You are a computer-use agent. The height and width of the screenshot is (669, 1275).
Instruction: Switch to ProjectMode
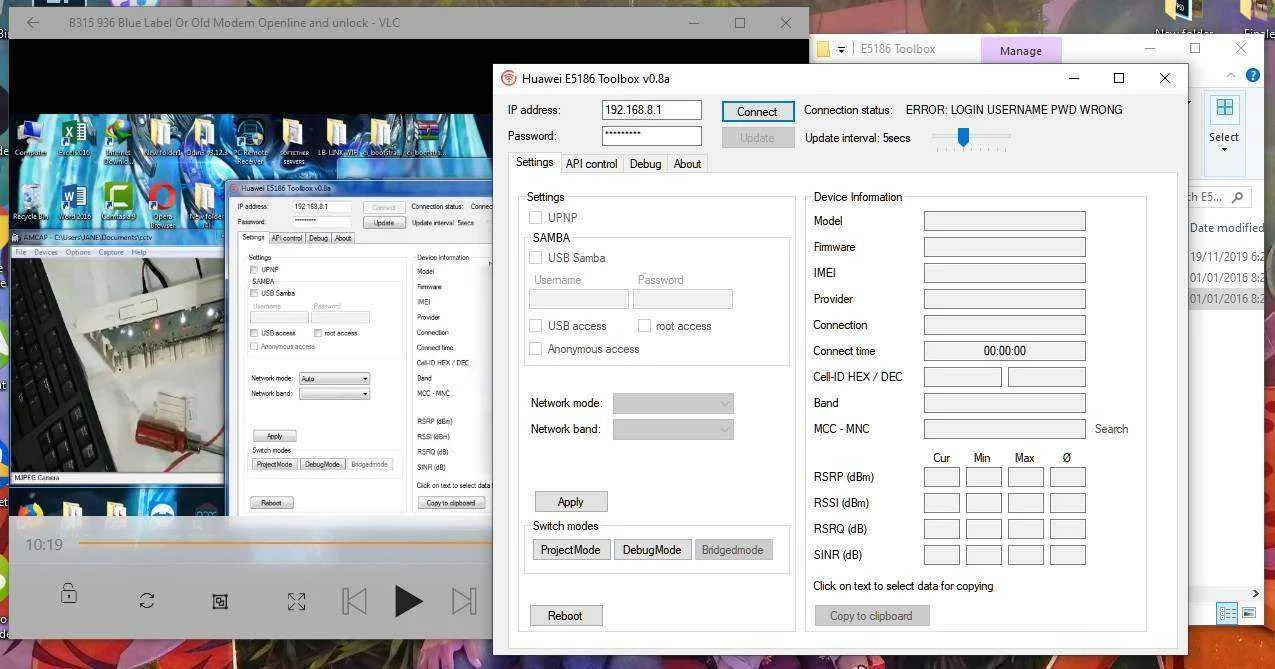pos(571,550)
